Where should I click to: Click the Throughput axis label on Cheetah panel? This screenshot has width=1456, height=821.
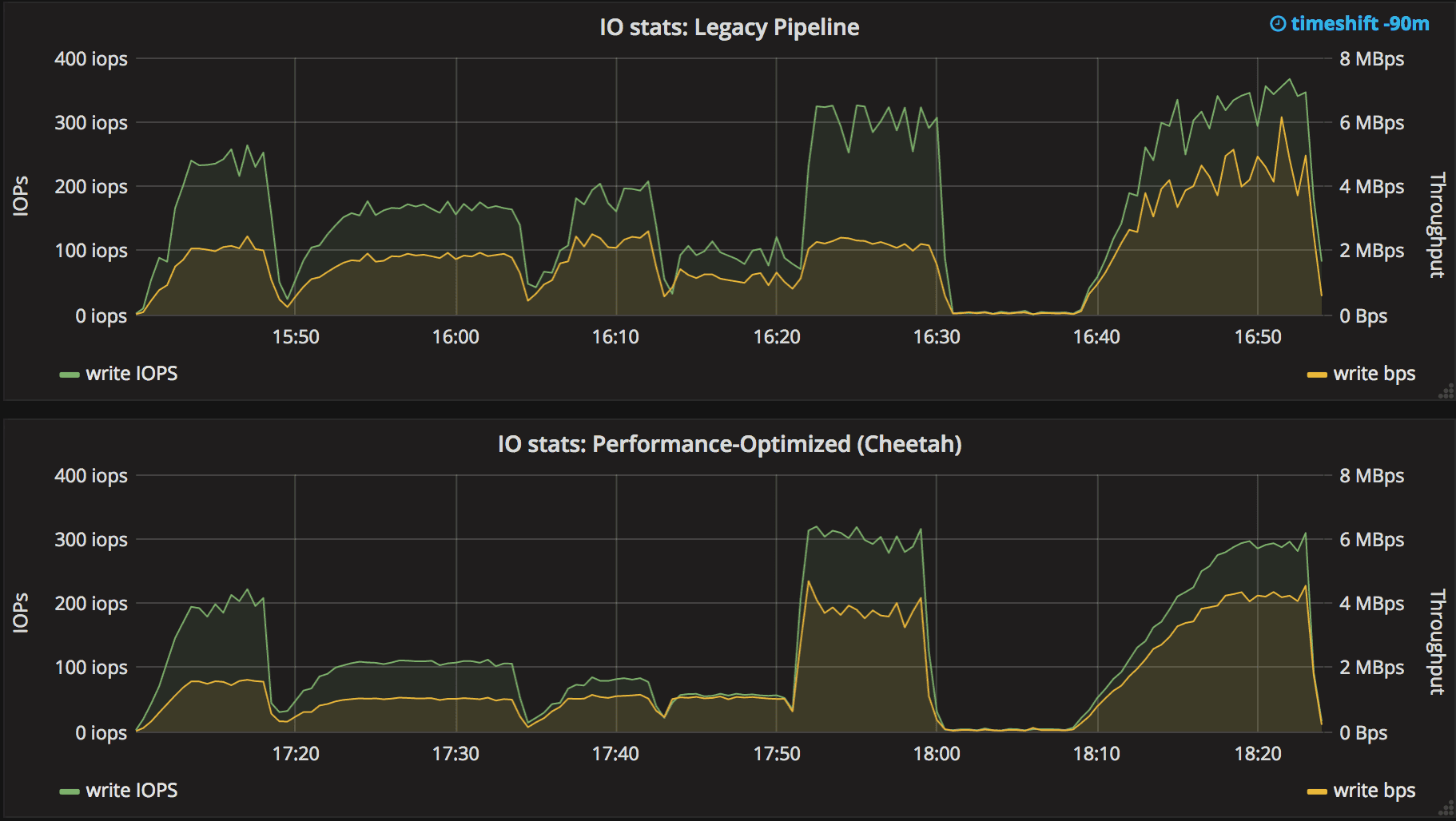1437,642
